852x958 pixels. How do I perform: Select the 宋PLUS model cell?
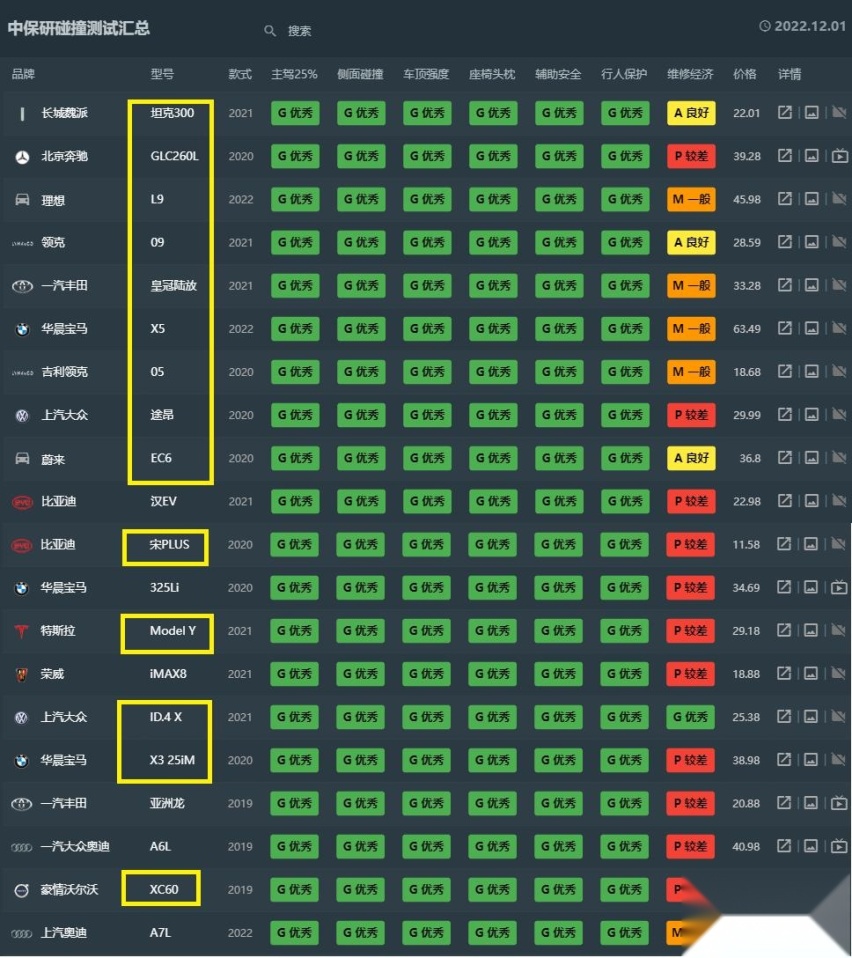[169, 544]
